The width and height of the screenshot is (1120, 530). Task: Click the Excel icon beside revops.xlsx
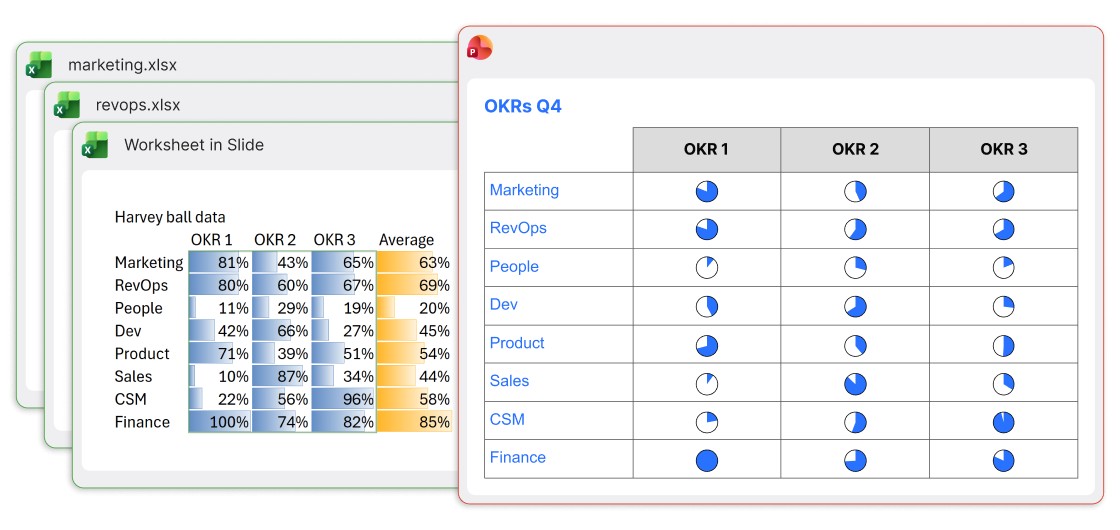pyautogui.click(x=67, y=105)
